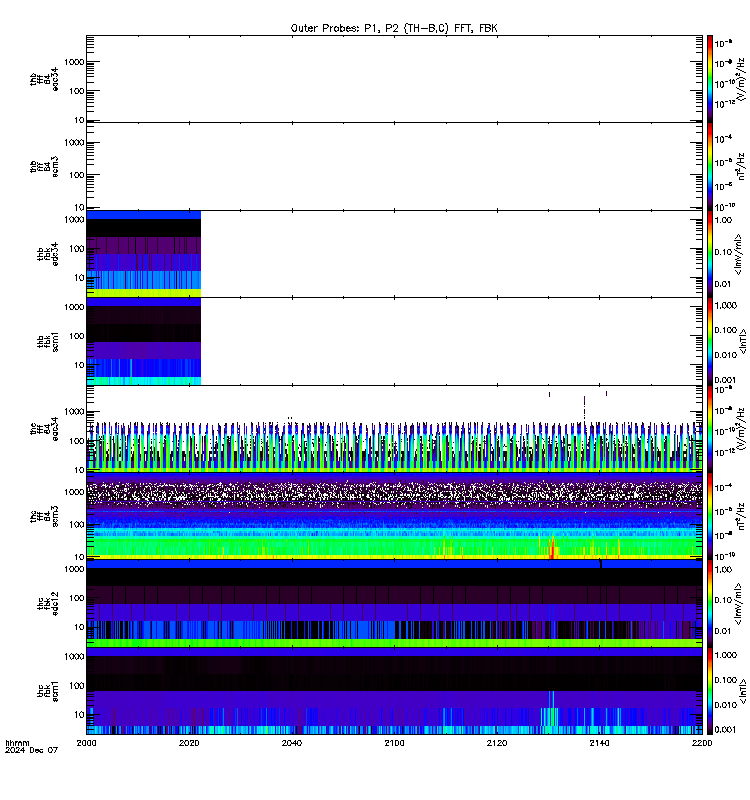
Task: Click the plot title "Outer Probes: P1, P2 (TH-B,C) FFT, FBK"
Action: coord(394,28)
